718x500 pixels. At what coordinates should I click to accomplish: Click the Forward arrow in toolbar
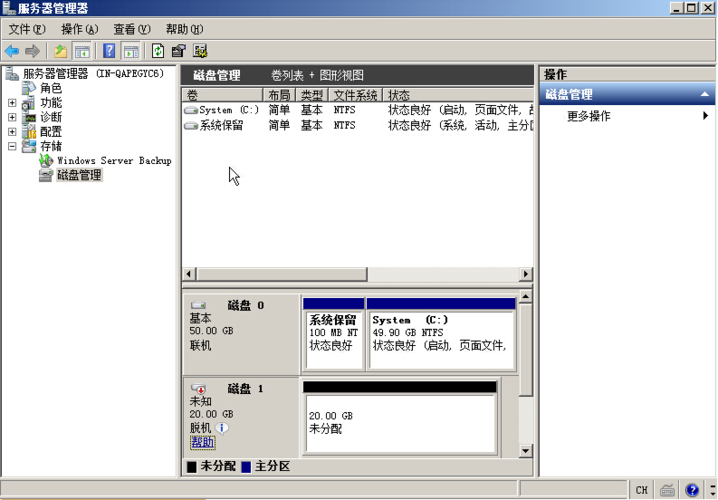(32, 51)
